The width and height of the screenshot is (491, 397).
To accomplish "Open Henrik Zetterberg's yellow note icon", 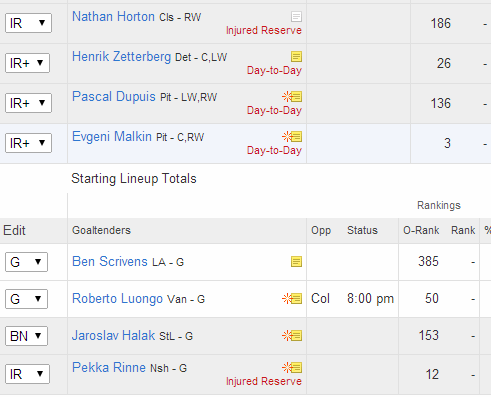I will click(296, 57).
